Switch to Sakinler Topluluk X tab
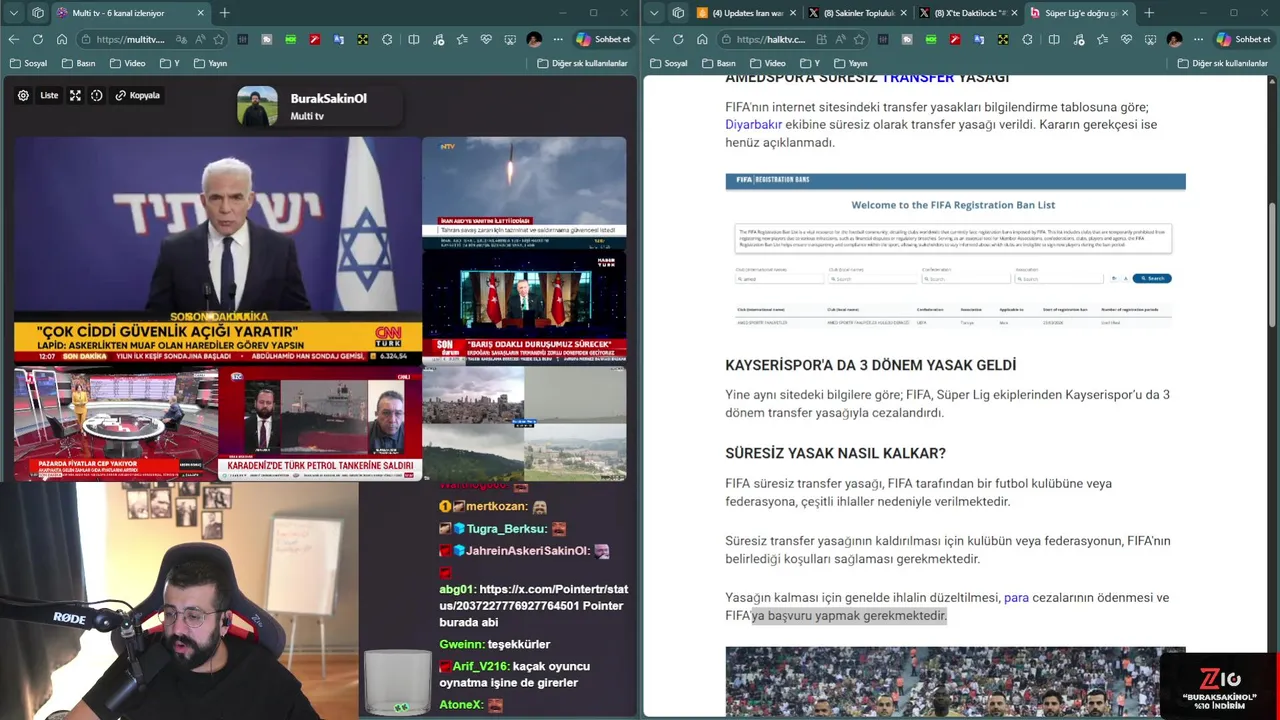 [857, 13]
